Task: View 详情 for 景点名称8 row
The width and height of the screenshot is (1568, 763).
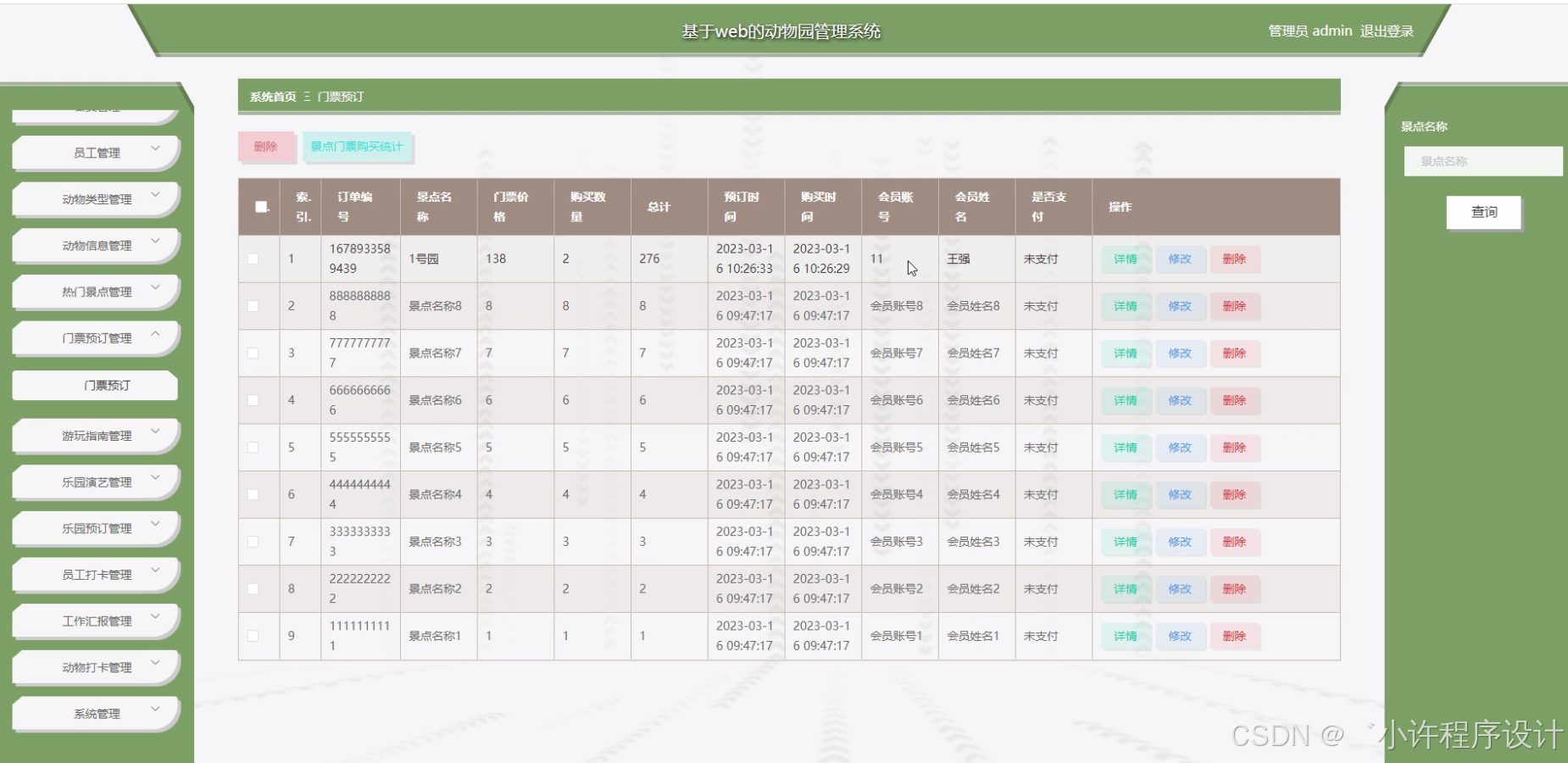Action: (1126, 306)
